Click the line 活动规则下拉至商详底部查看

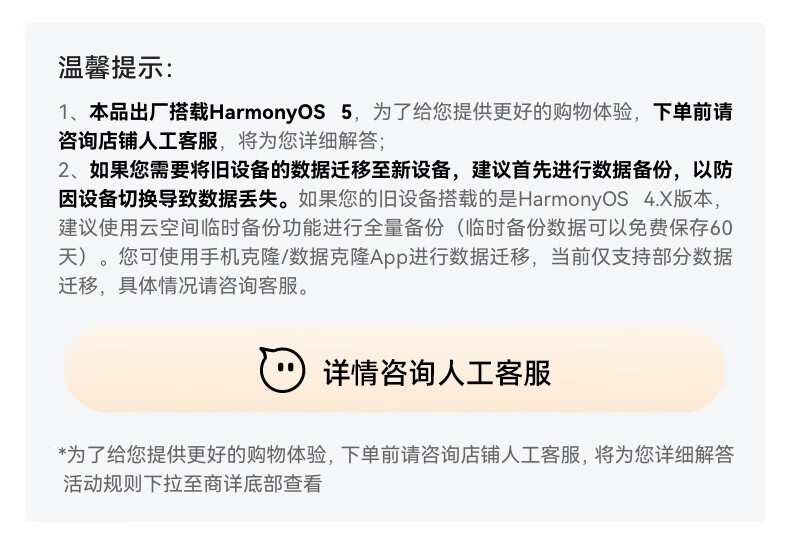[x=192, y=484]
